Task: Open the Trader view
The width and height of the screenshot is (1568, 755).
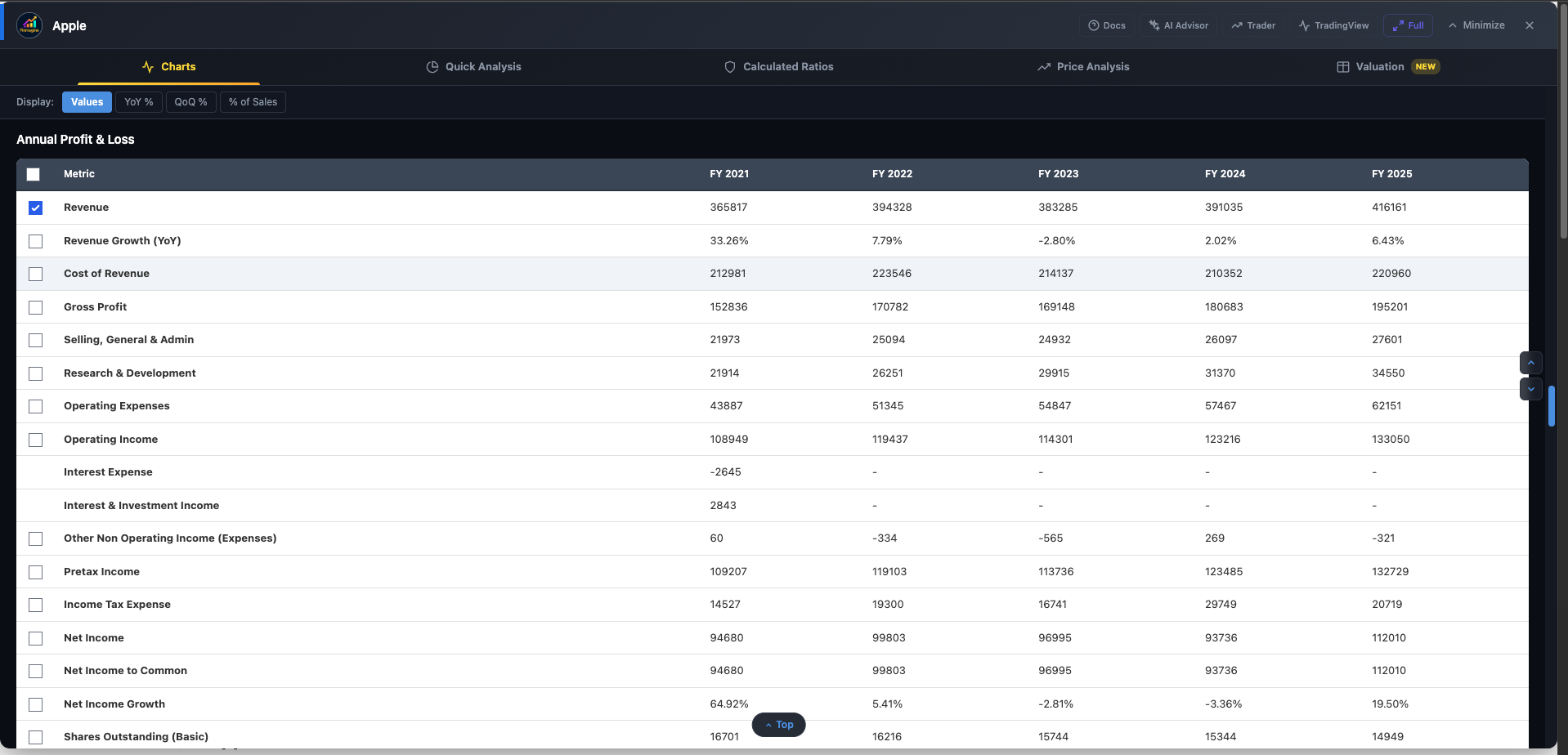Action: point(1253,25)
